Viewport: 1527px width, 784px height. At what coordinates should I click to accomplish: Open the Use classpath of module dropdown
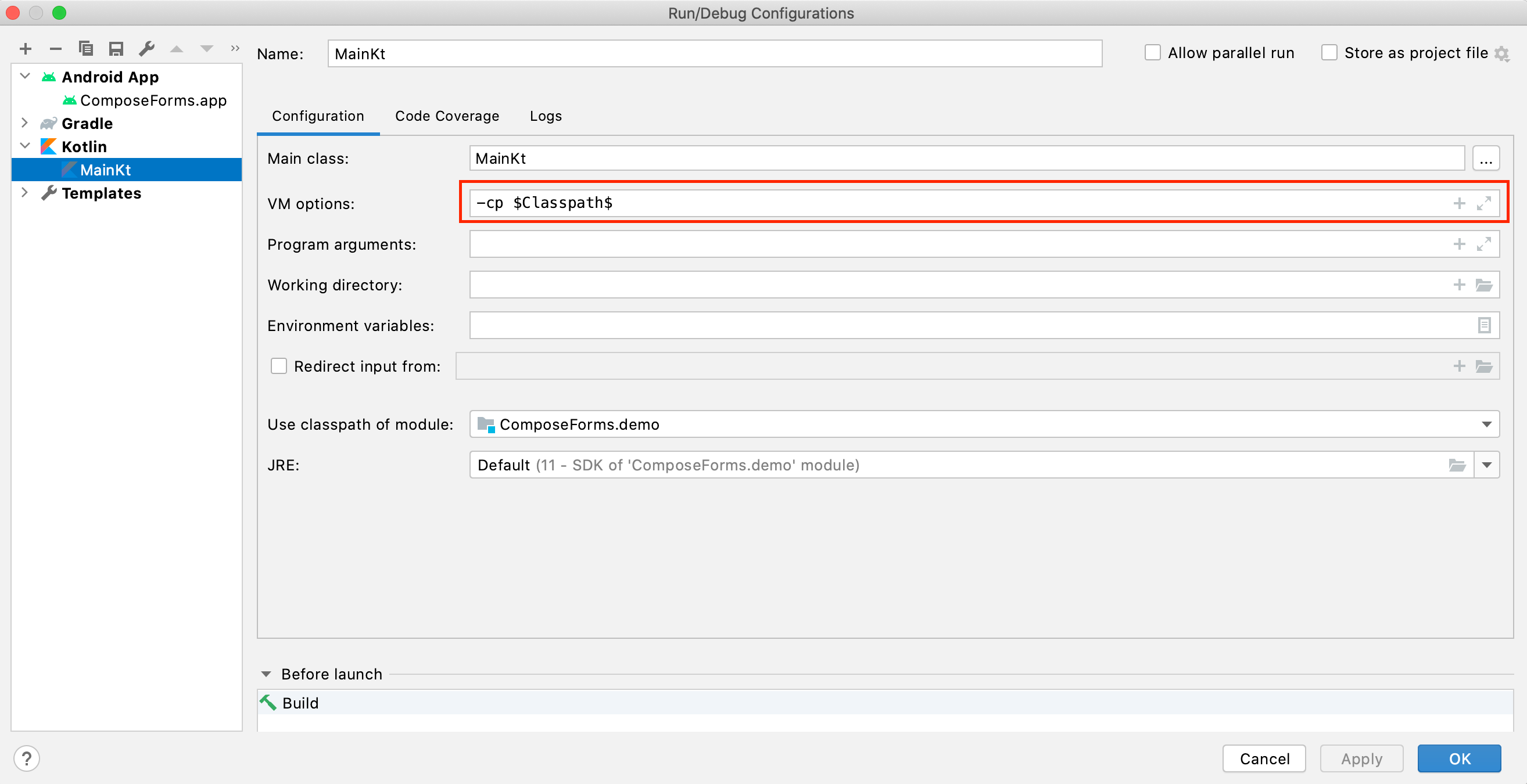1486,425
